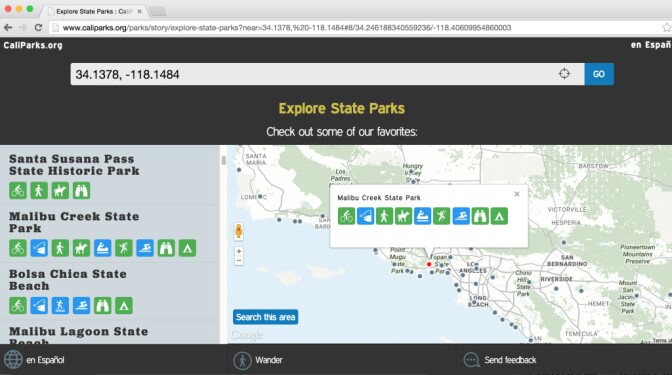This screenshot has height=375, width=672.
Task: Click biking icon in Malibu Creek sidebar entry
Action: (x=18, y=248)
